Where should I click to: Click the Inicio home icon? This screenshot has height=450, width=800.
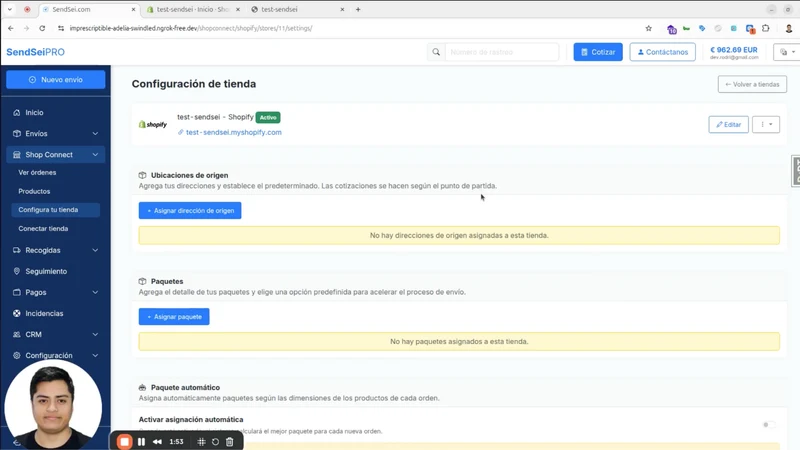(17, 112)
